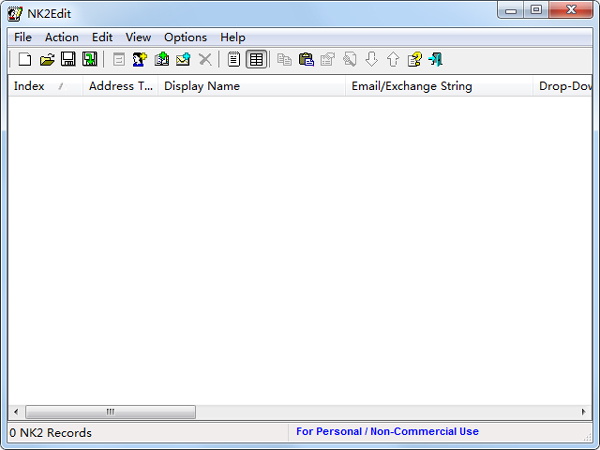600x450 pixels.
Task: Add a new record with person icon
Action: 140,60
